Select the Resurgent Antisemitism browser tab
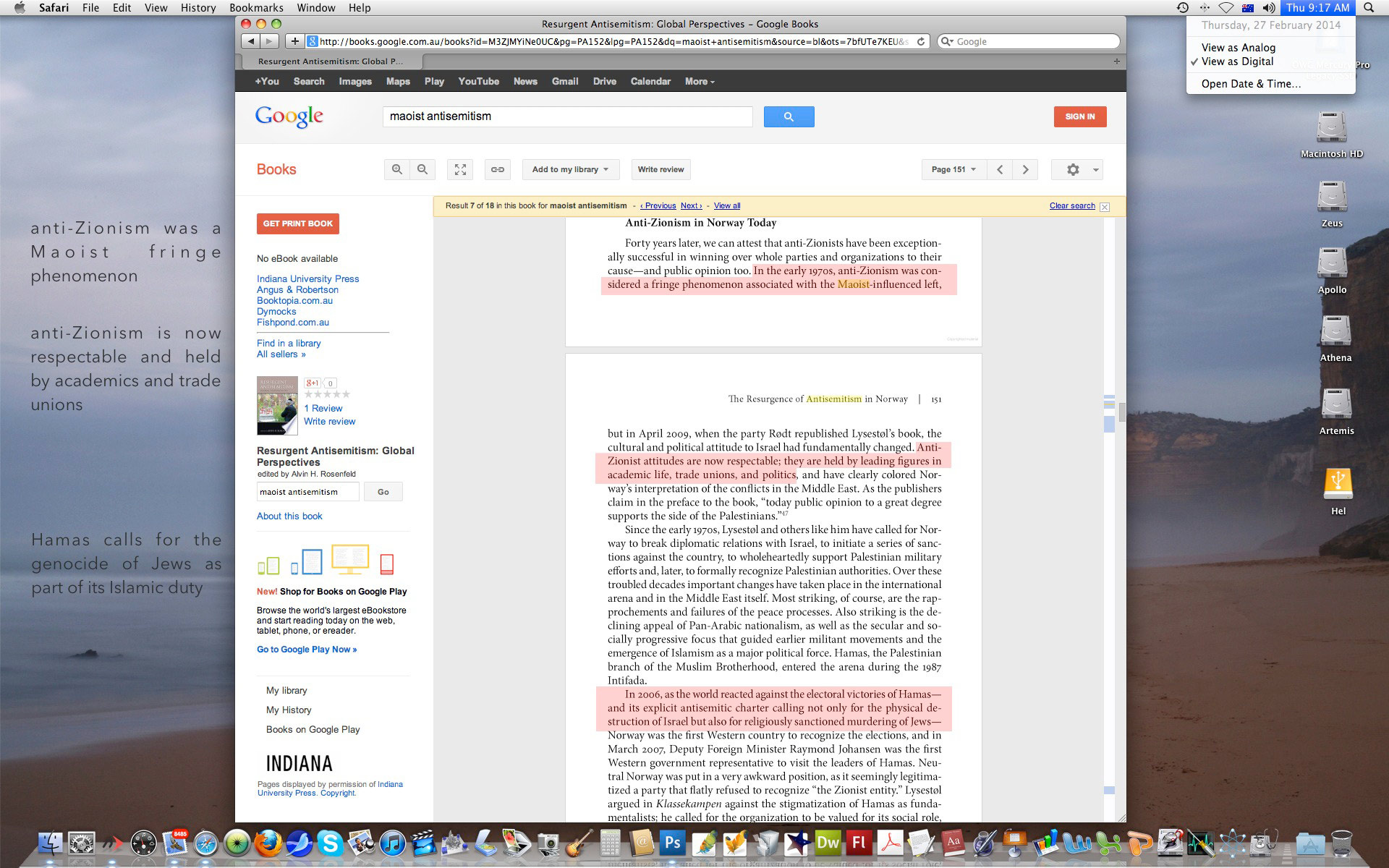Image resolution: width=1389 pixels, height=868 pixels. coord(330,61)
